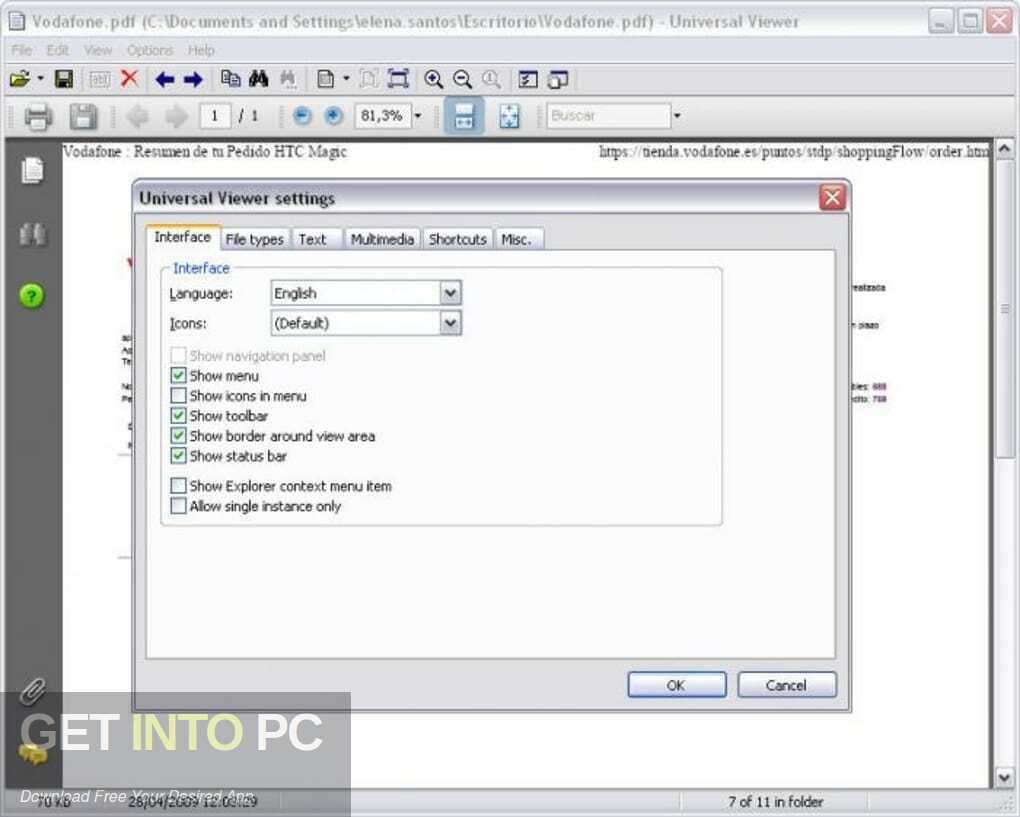Click the zoom percentage field 81,3%

(x=382, y=116)
